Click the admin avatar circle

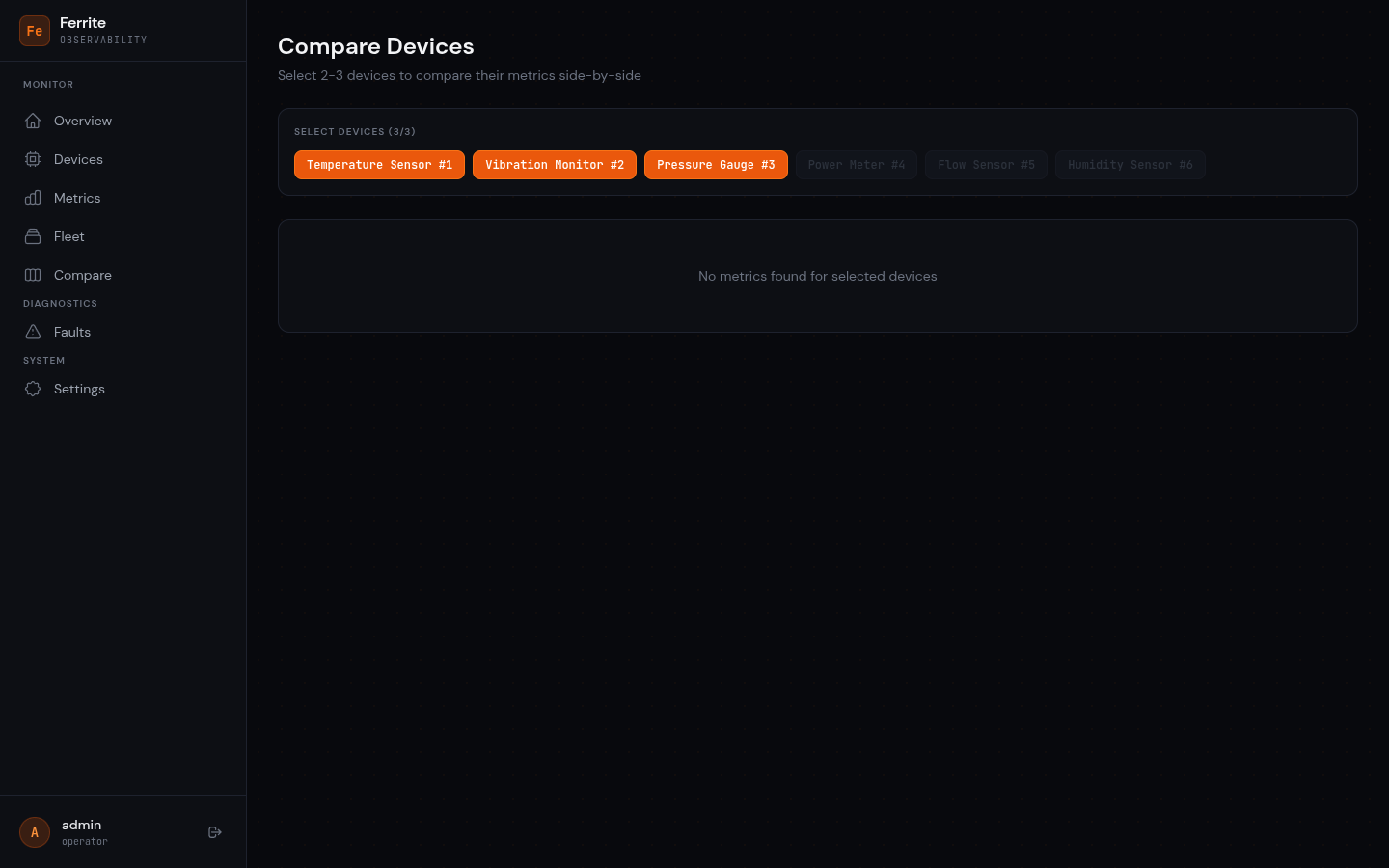point(35,831)
